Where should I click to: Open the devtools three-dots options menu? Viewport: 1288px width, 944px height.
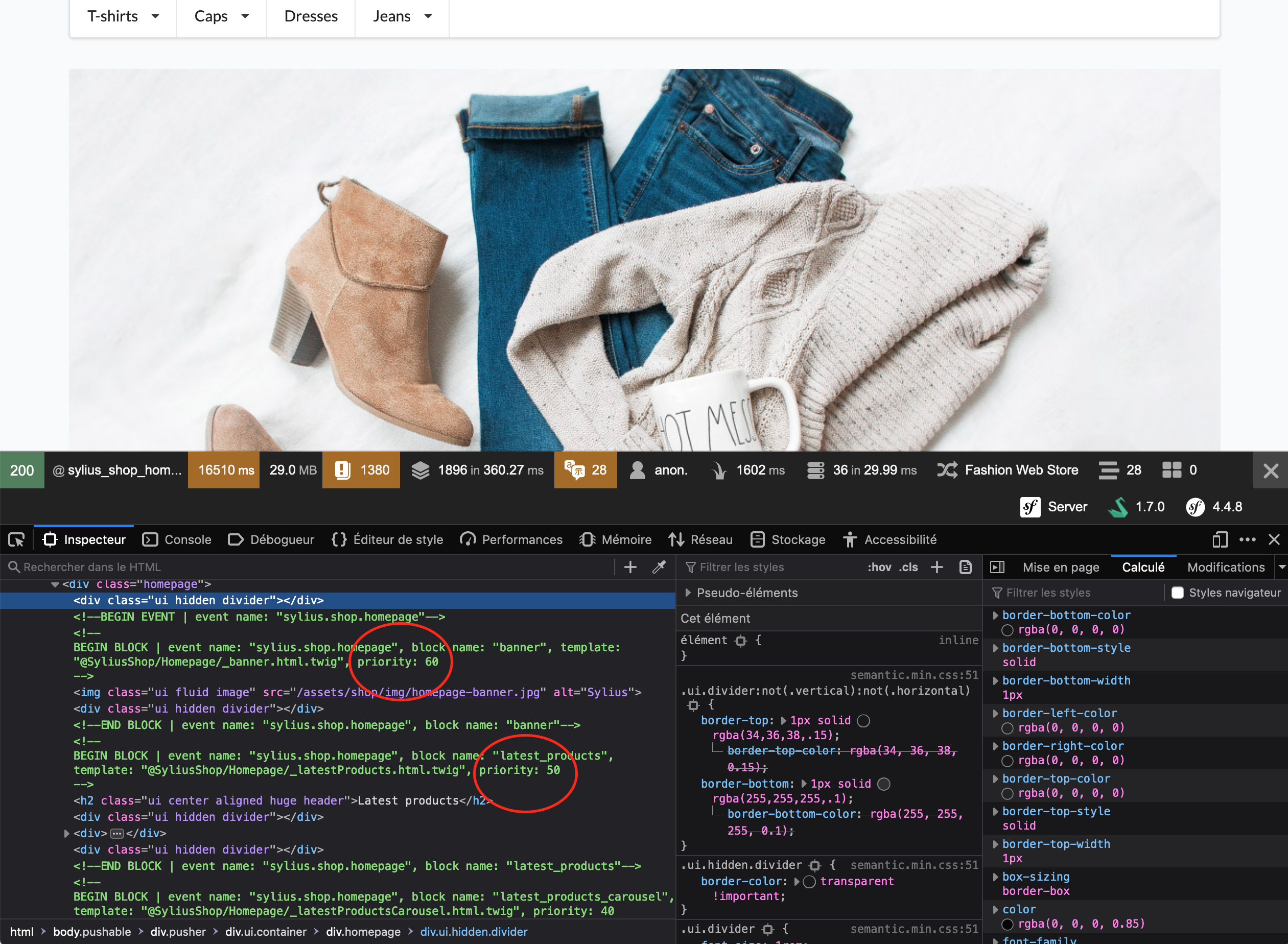click(1248, 539)
